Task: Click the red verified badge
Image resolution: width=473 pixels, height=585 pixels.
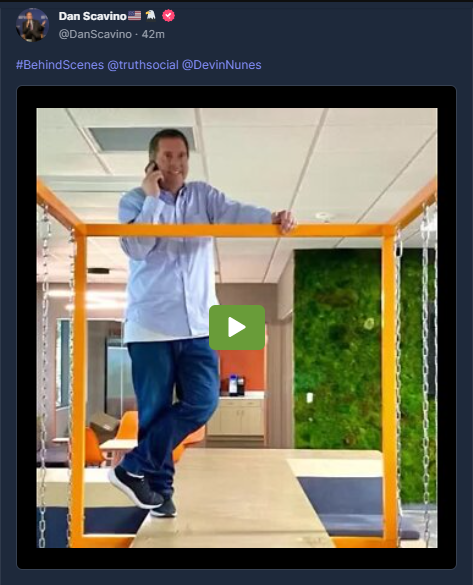Action: click(x=169, y=16)
